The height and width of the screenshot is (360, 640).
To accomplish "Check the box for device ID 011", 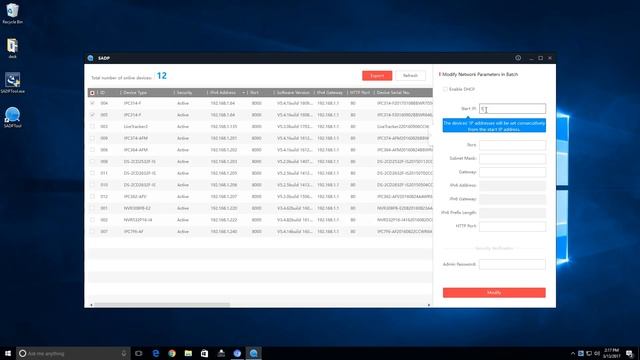I will (x=92, y=173).
